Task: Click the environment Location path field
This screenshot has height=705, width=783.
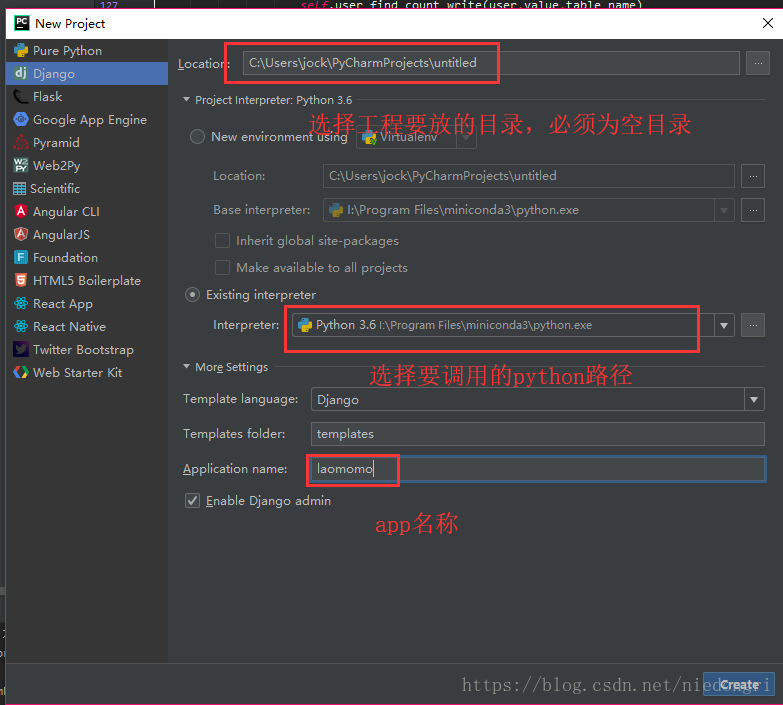Action: click(528, 176)
